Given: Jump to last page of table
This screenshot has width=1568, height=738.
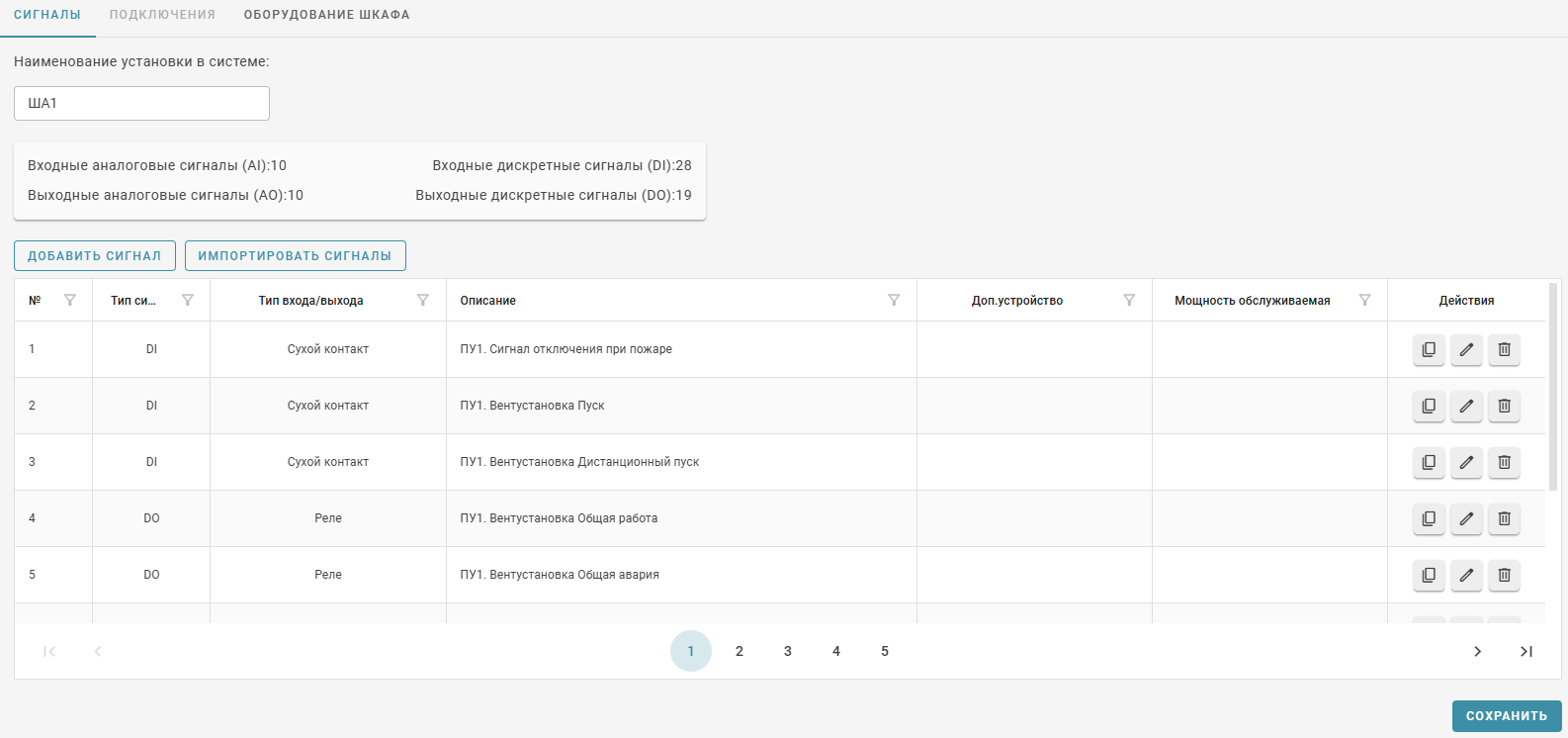Looking at the screenshot, I should point(1525,651).
